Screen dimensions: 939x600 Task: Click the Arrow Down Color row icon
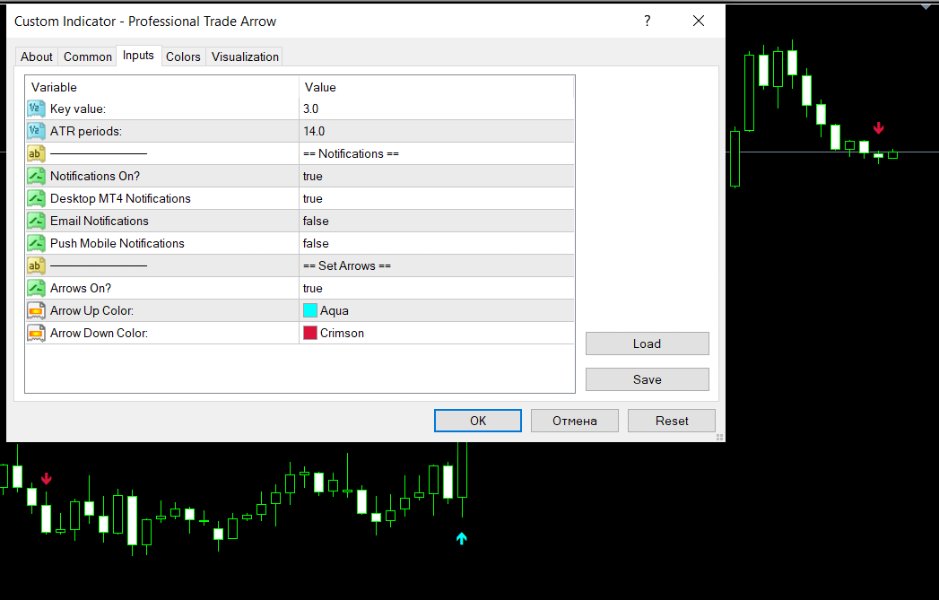tap(36, 333)
